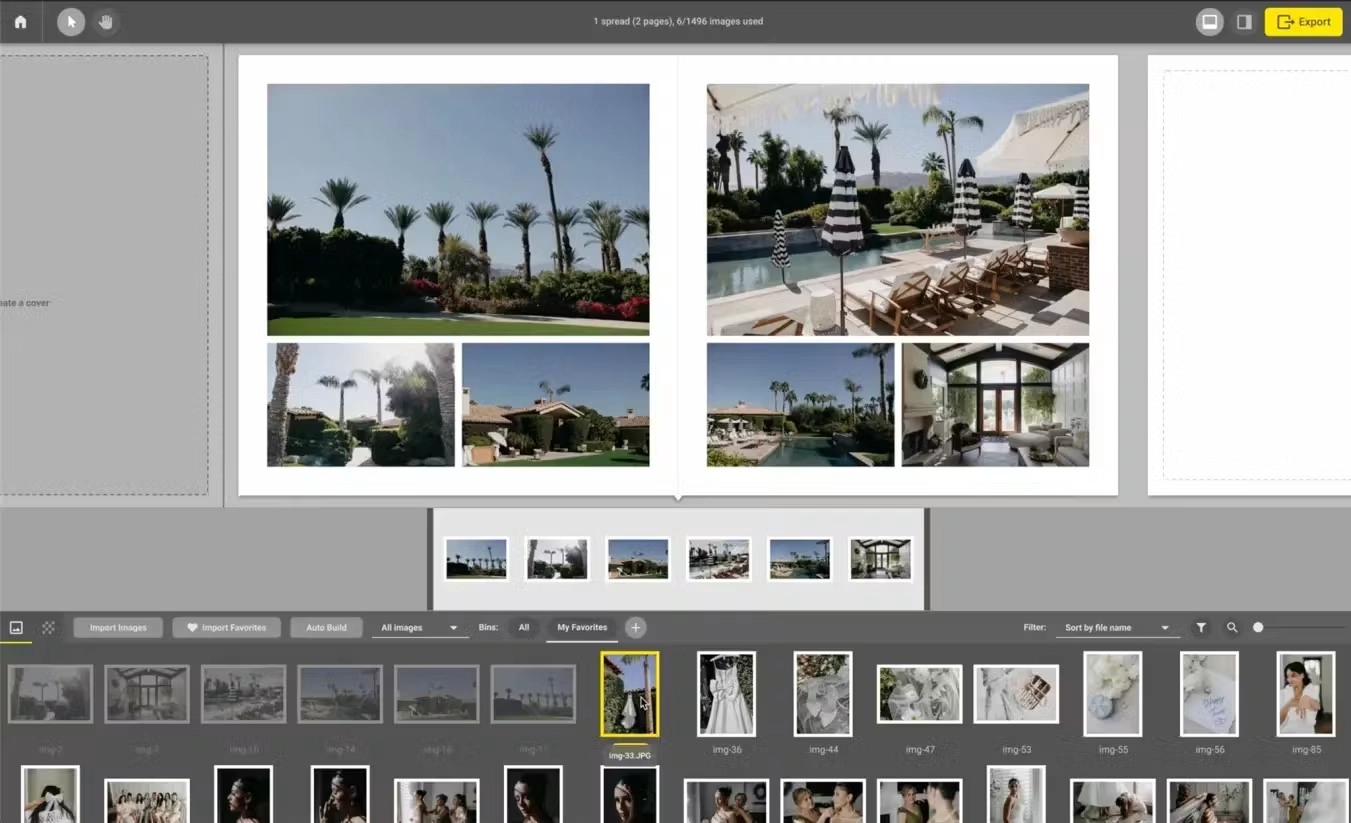Select the house with lawn photo on left page
The width and height of the screenshot is (1351, 823).
click(x=555, y=404)
